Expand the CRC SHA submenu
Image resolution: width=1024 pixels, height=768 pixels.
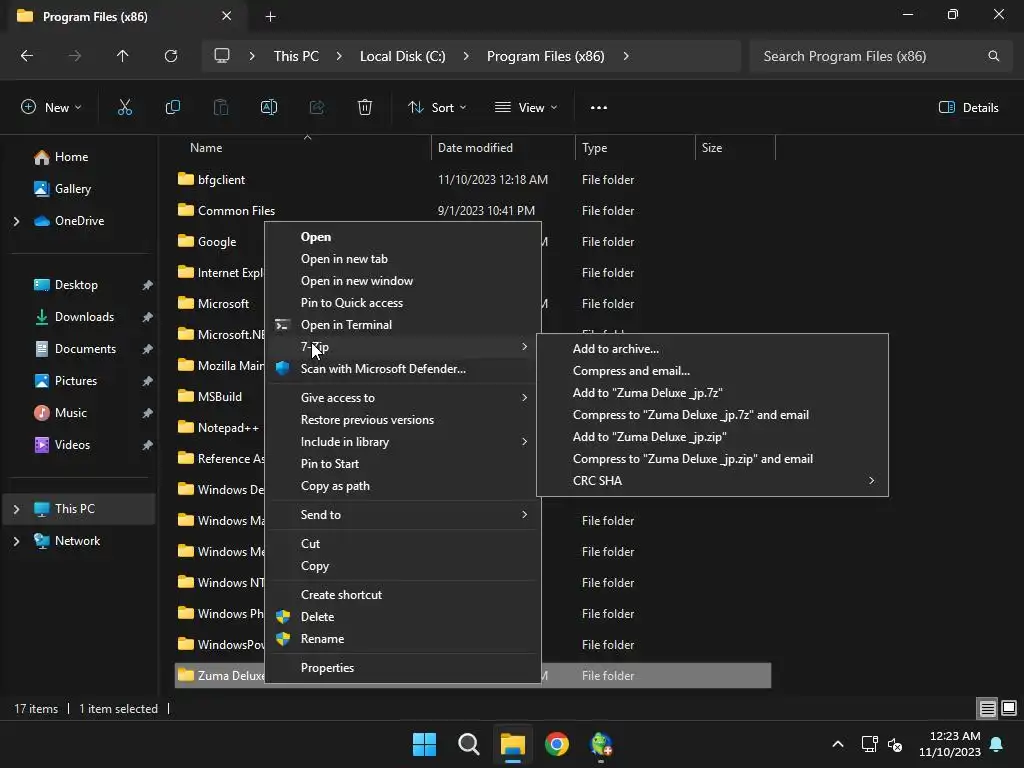click(712, 481)
